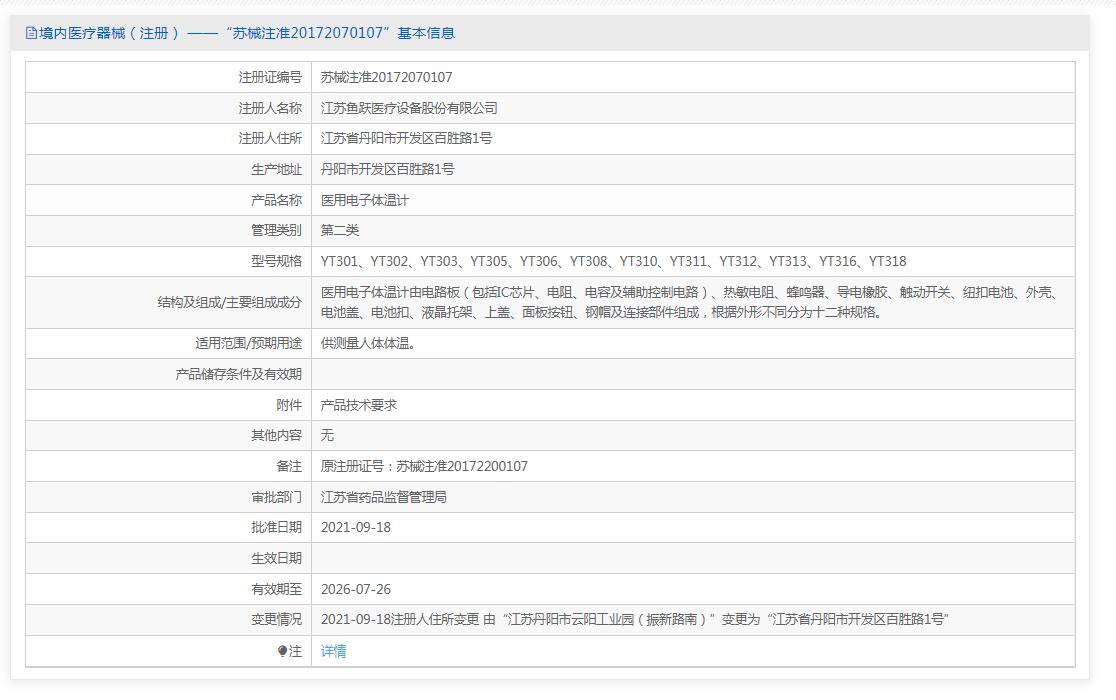Click the 型号规格 row label
The height and width of the screenshot is (700, 1116).
pyautogui.click(x=276, y=261)
